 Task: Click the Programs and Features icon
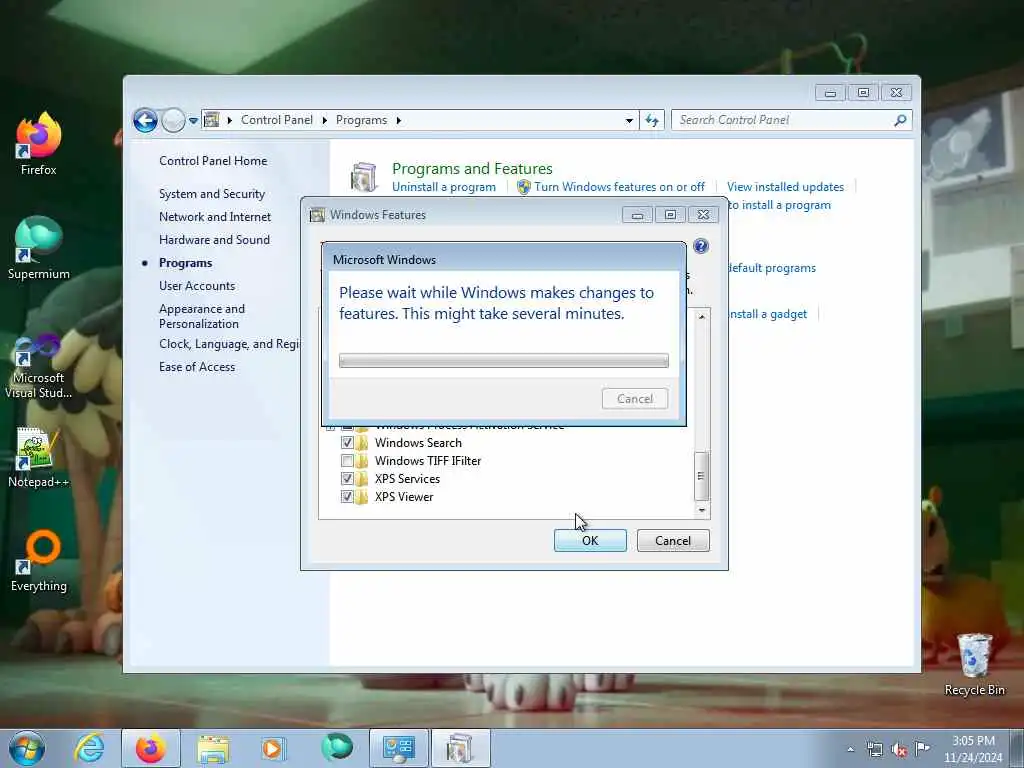[364, 177]
